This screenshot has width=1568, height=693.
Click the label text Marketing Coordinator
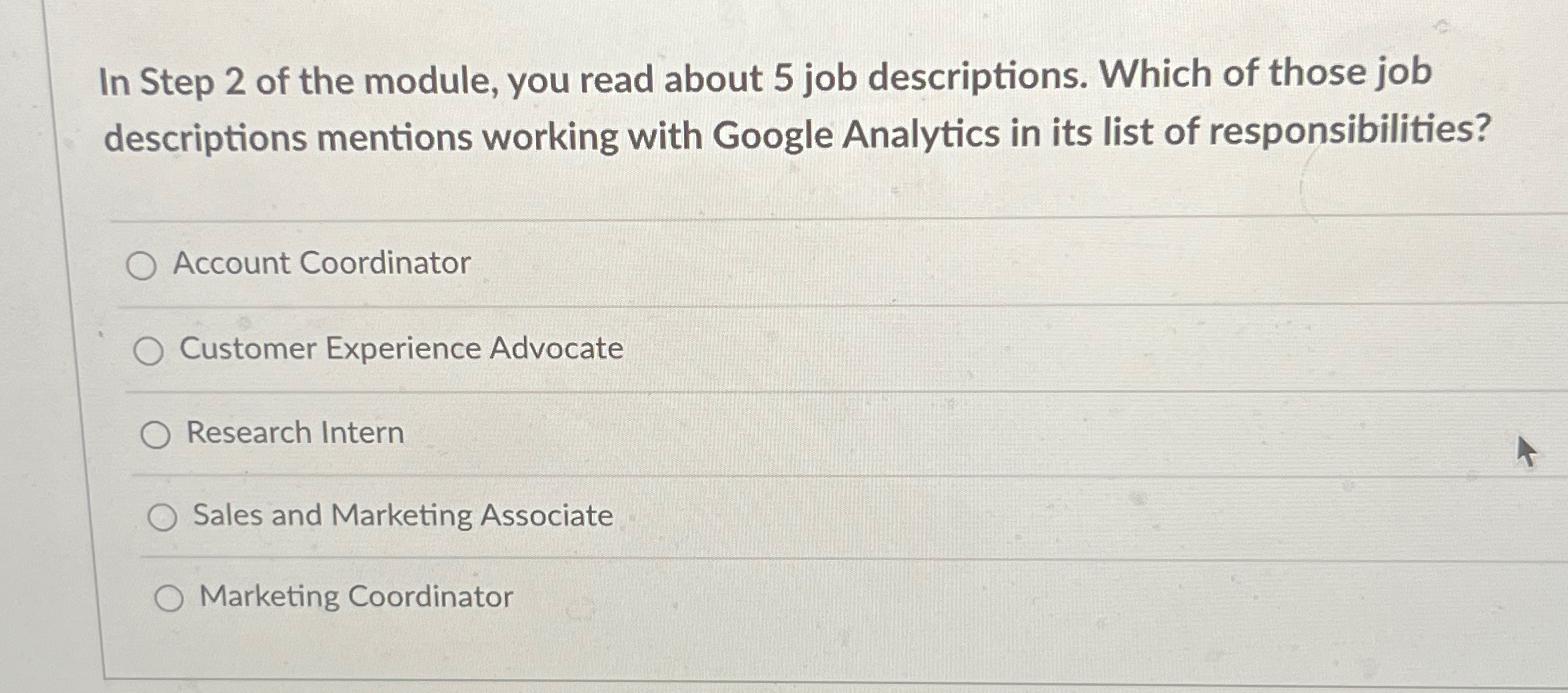[354, 597]
